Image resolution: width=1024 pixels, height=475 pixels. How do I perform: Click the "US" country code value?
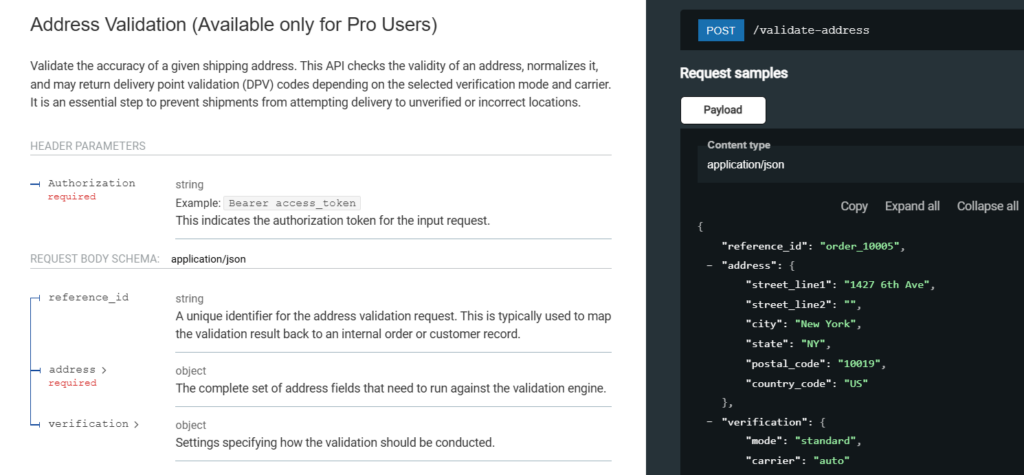pyautogui.click(x=855, y=383)
